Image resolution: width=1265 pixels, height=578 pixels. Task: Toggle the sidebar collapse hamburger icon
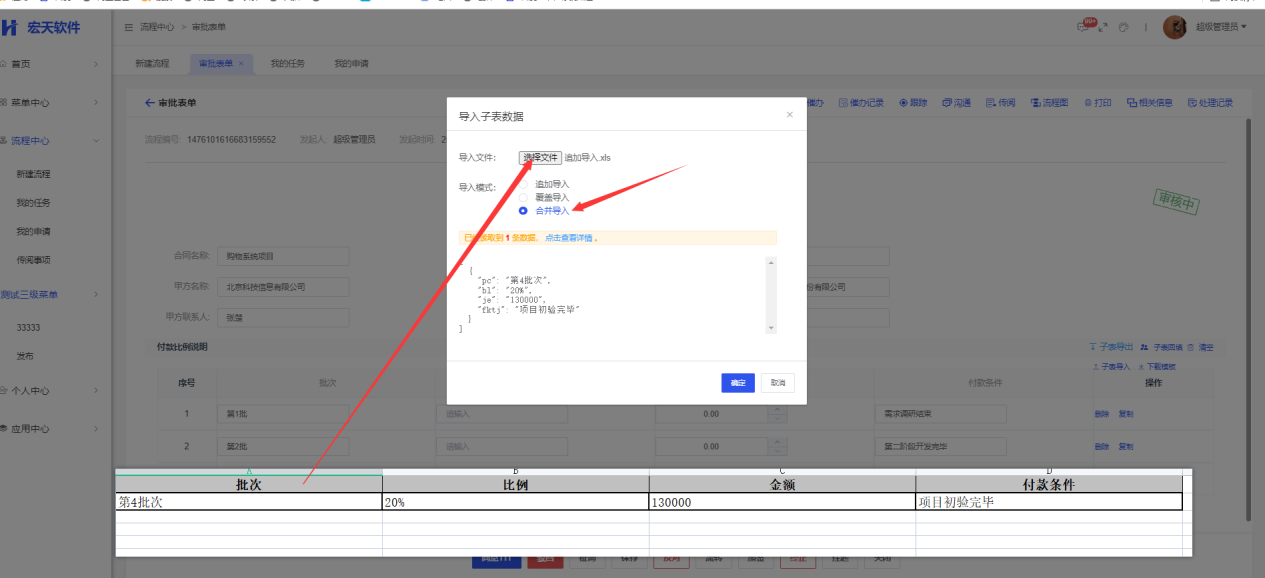pos(129,27)
